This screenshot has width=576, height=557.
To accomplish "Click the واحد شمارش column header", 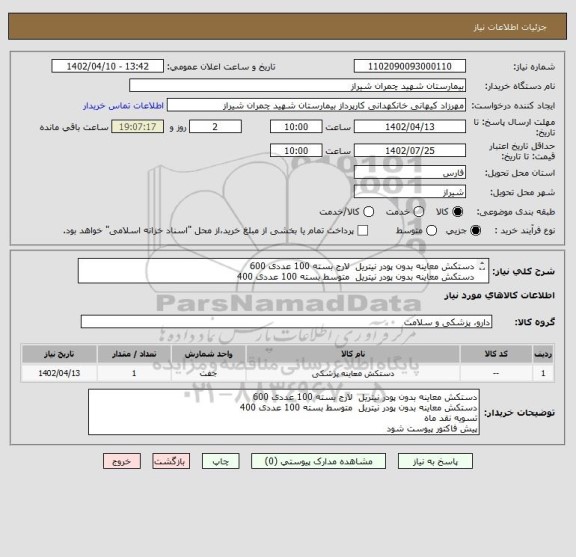I will point(208,354).
